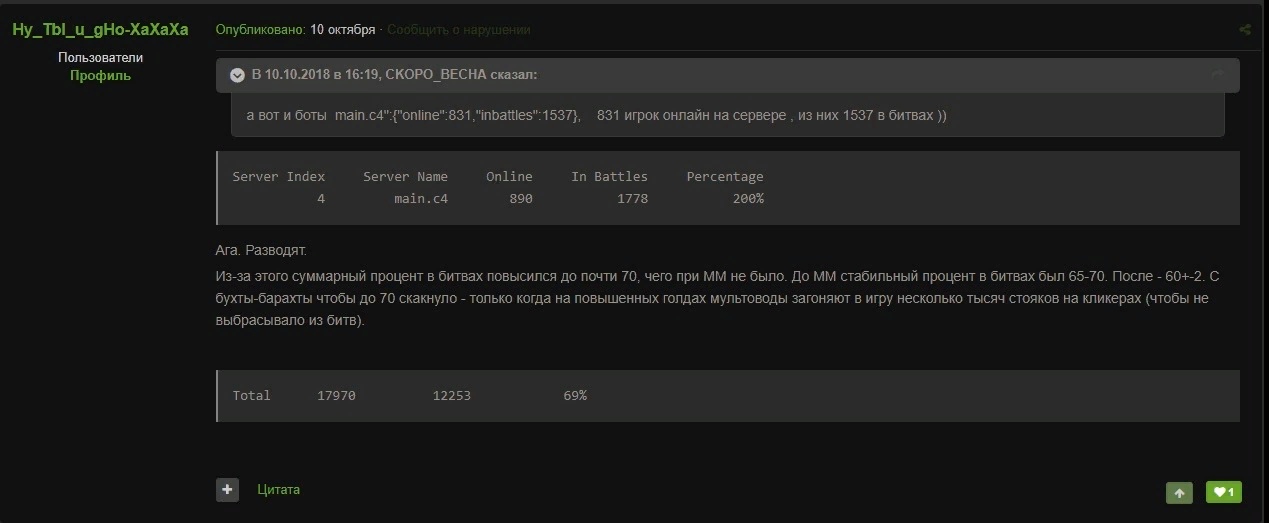This screenshot has height=523, width=1269.
Task: Click the Server Index table header
Action: pyautogui.click(x=279, y=177)
